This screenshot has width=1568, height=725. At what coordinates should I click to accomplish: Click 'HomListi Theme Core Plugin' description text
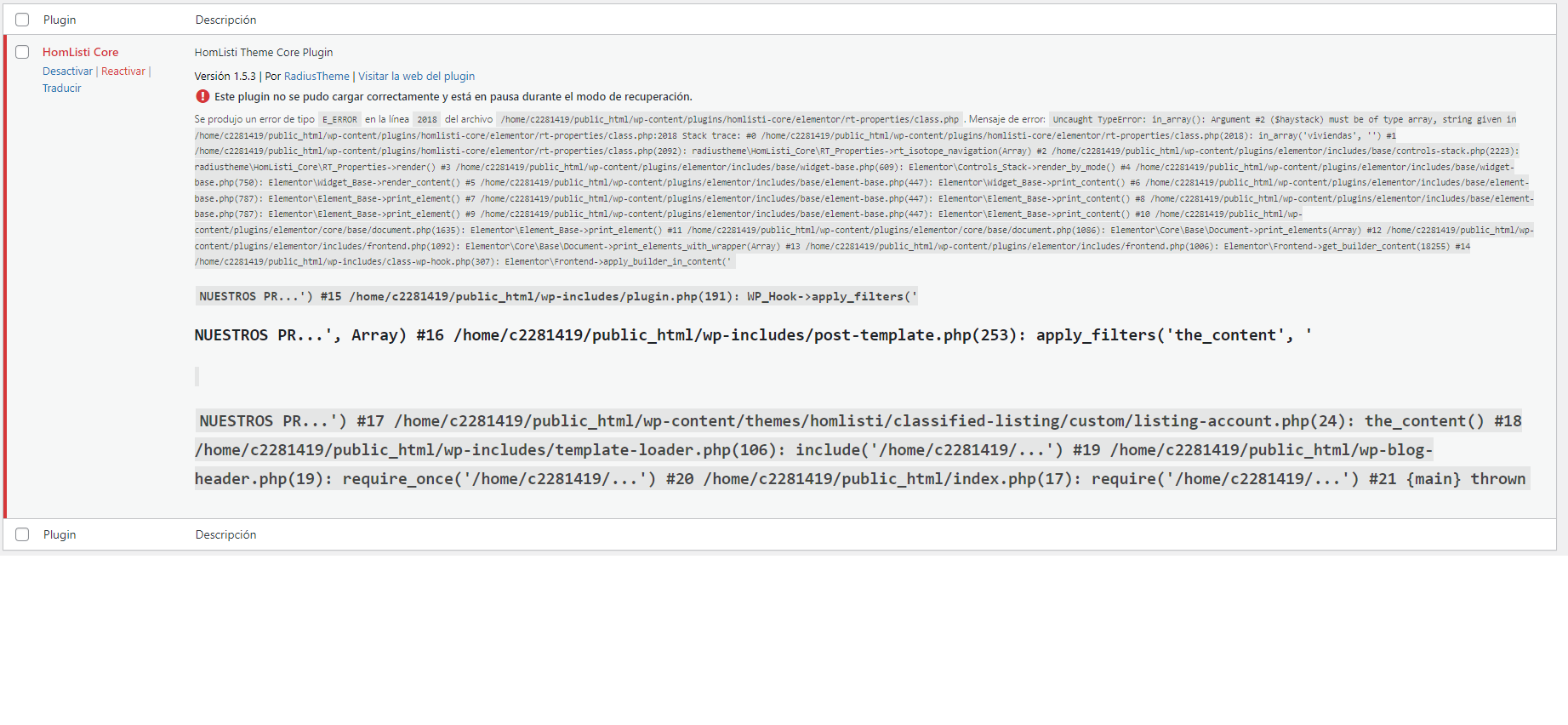[264, 53]
